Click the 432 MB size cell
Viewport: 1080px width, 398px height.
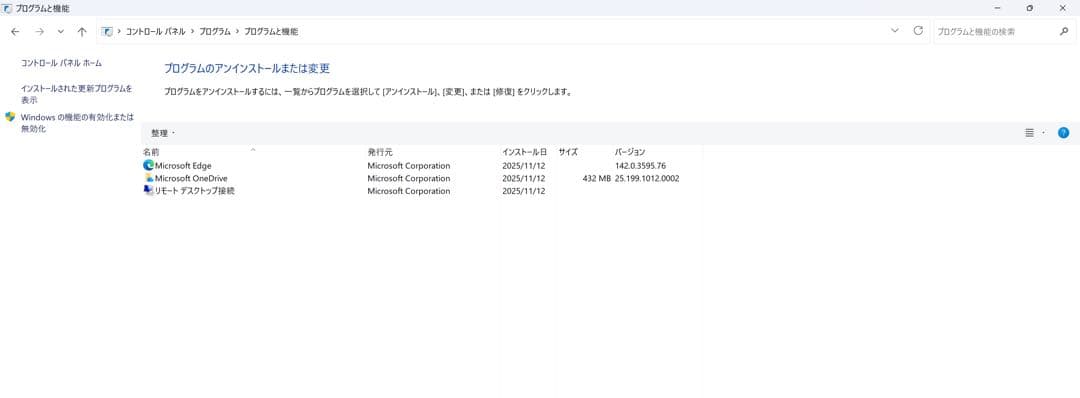(596, 178)
